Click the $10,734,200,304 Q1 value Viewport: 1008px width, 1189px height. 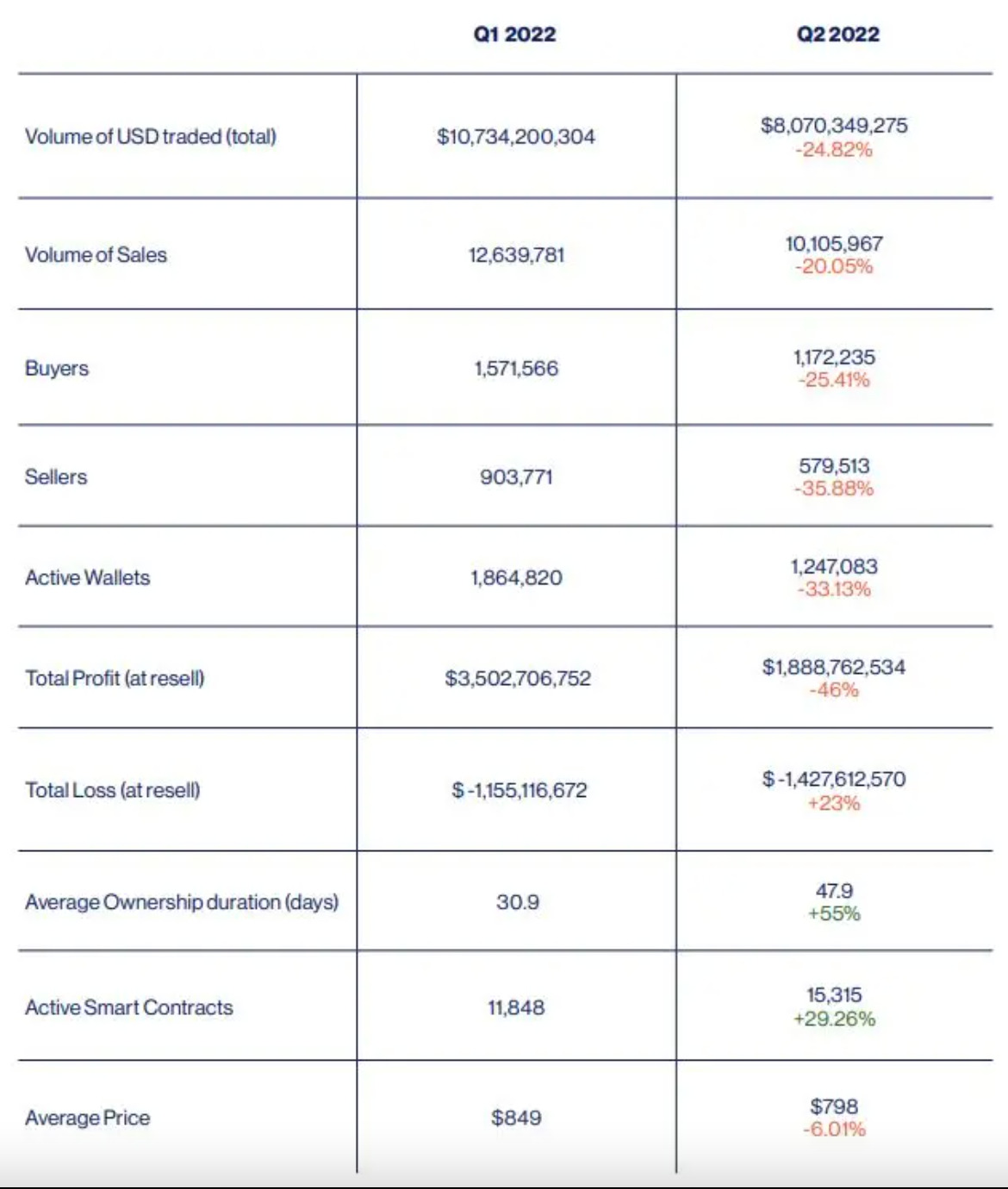click(516, 136)
